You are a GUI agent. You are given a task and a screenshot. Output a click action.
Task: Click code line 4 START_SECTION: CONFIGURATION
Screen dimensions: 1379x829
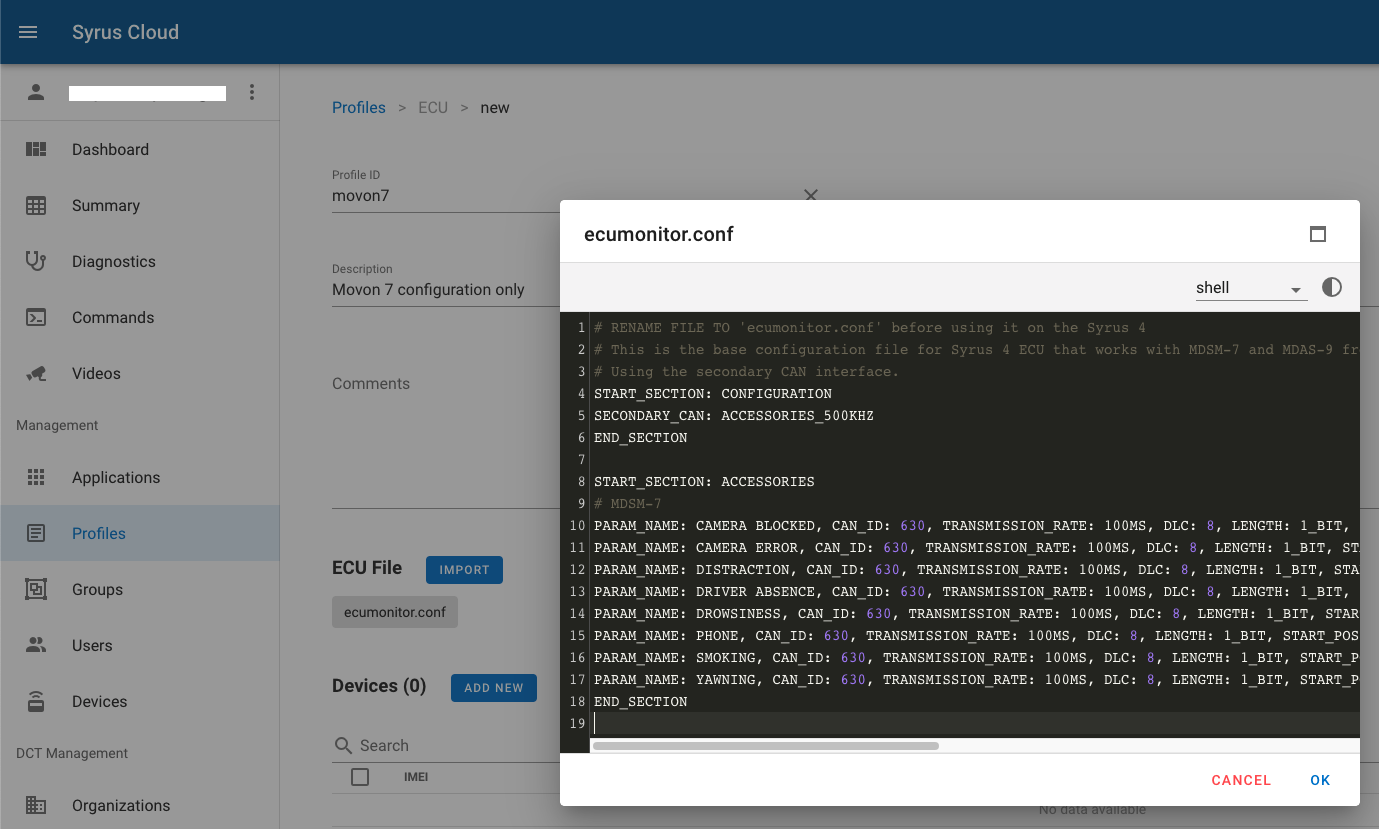[x=713, y=393]
